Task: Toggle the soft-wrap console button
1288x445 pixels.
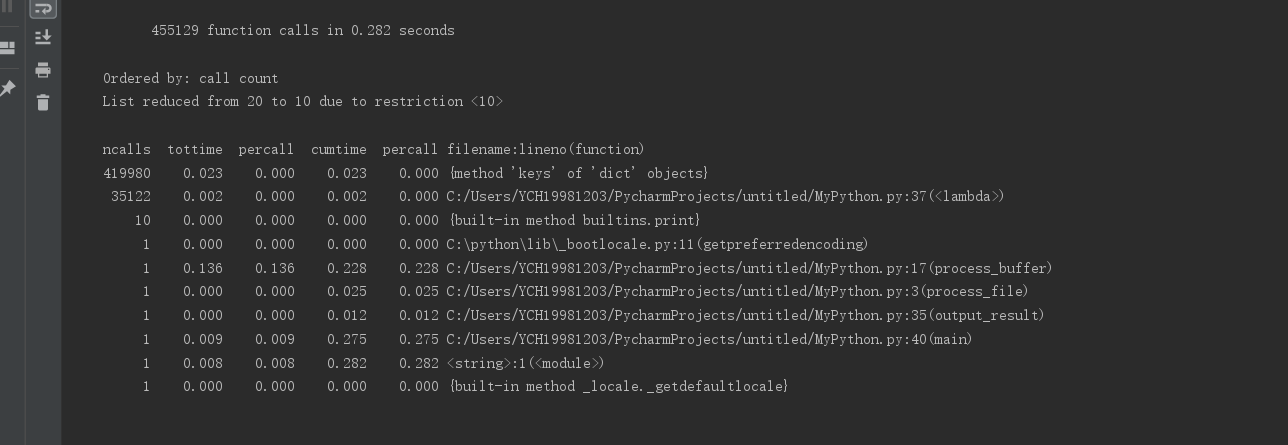Action: [x=43, y=8]
